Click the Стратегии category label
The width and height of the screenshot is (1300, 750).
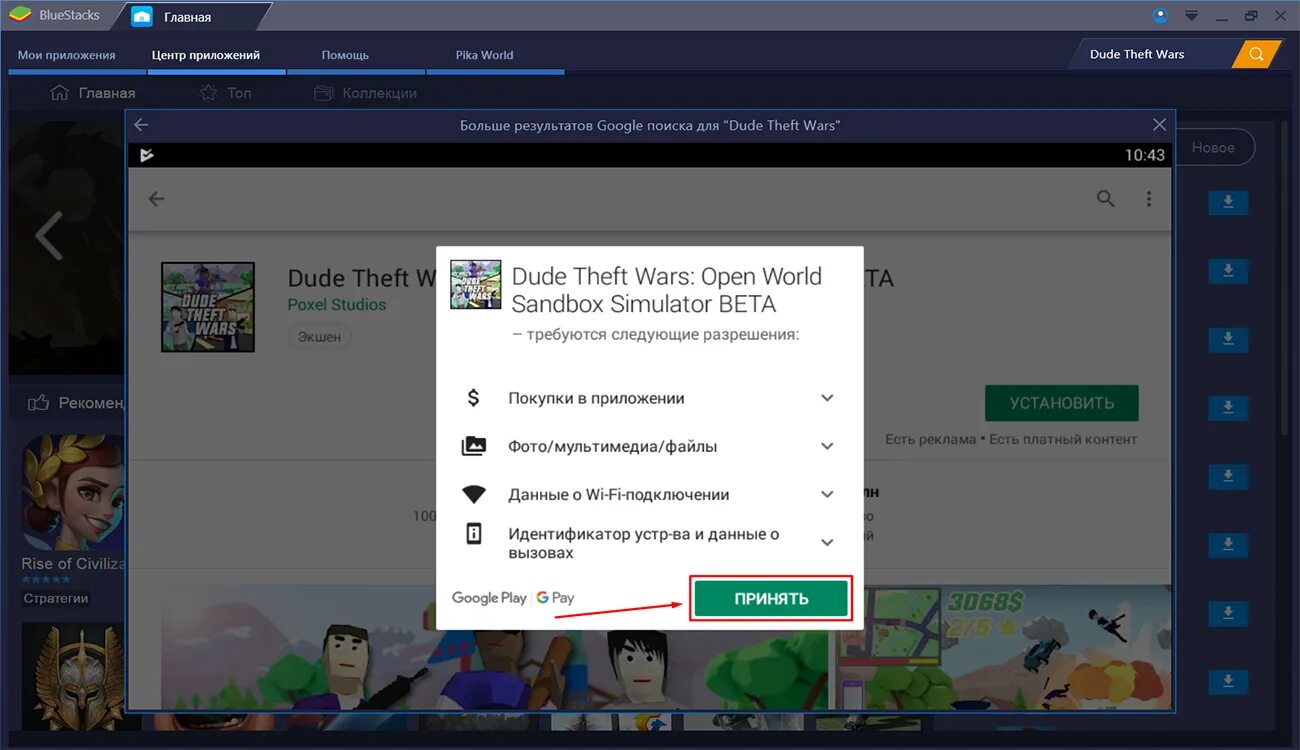56,598
